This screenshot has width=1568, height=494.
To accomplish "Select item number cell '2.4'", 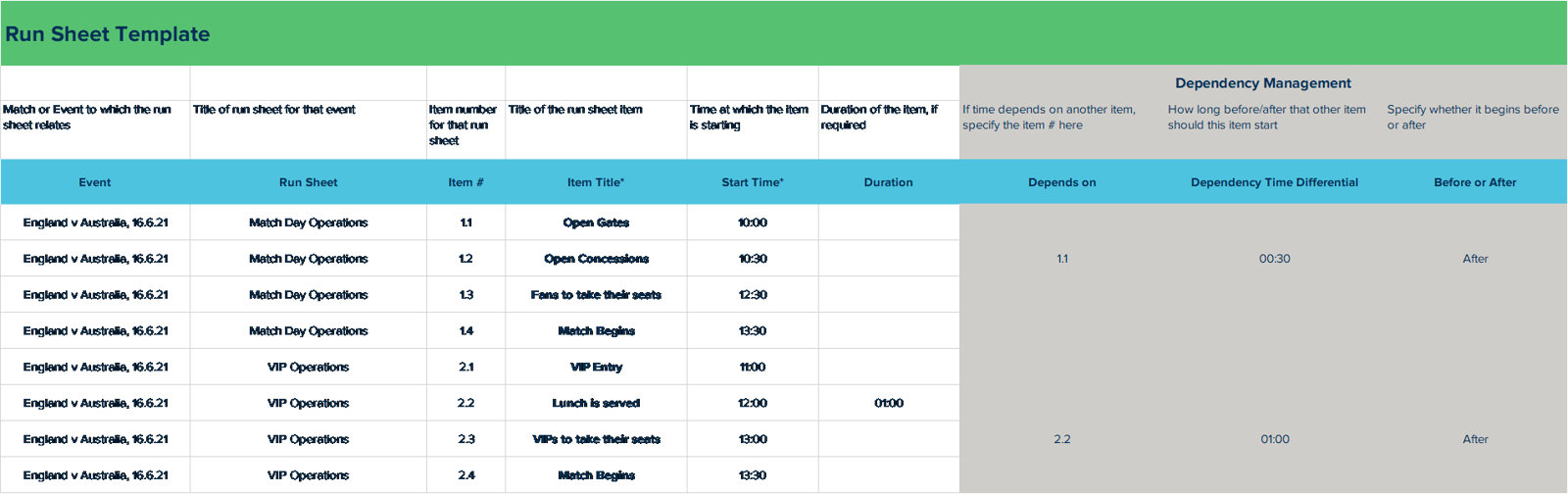I will coord(465,475).
